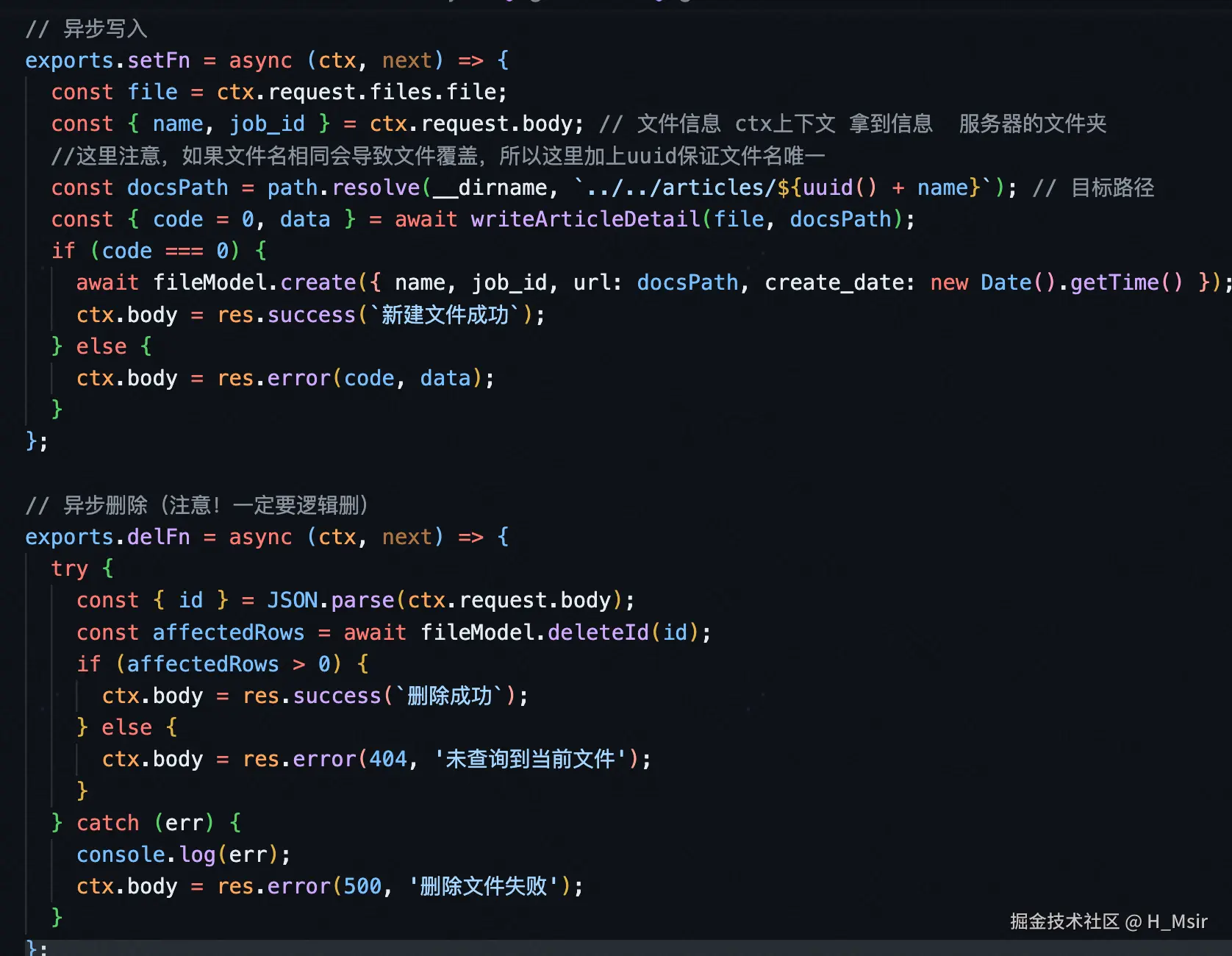
Task: Click 'exports.delFn' identifier
Action: (107, 537)
